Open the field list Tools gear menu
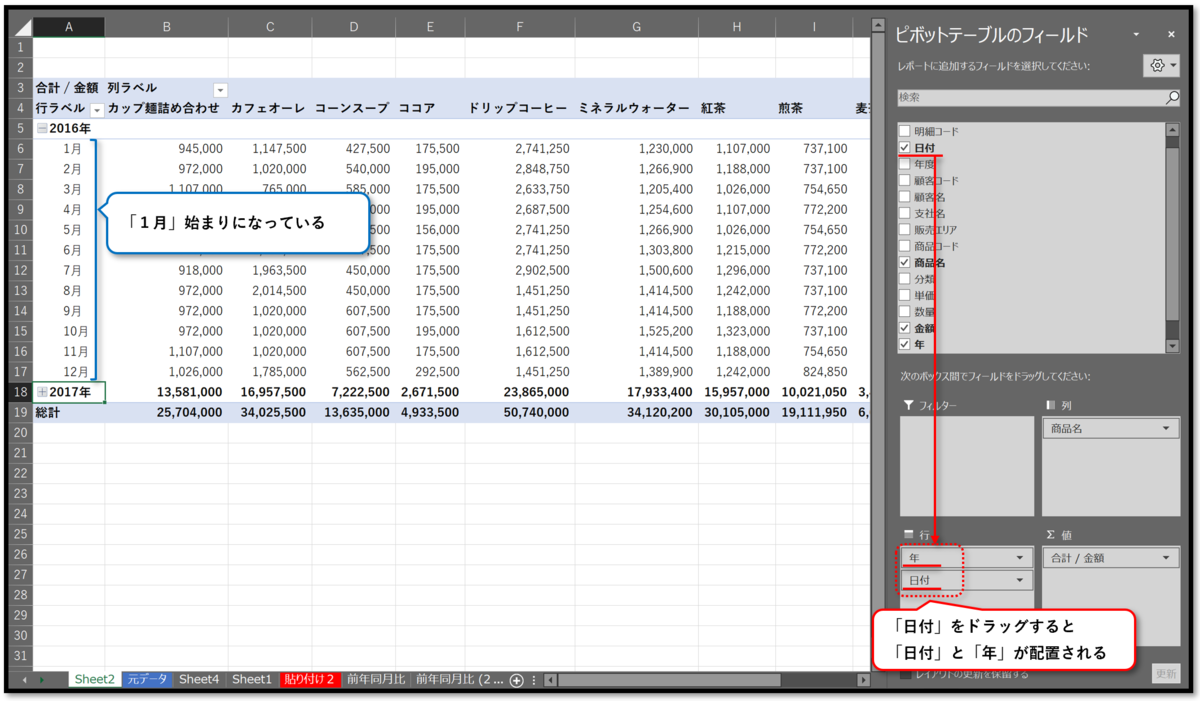1200x701 pixels. 1161,65
